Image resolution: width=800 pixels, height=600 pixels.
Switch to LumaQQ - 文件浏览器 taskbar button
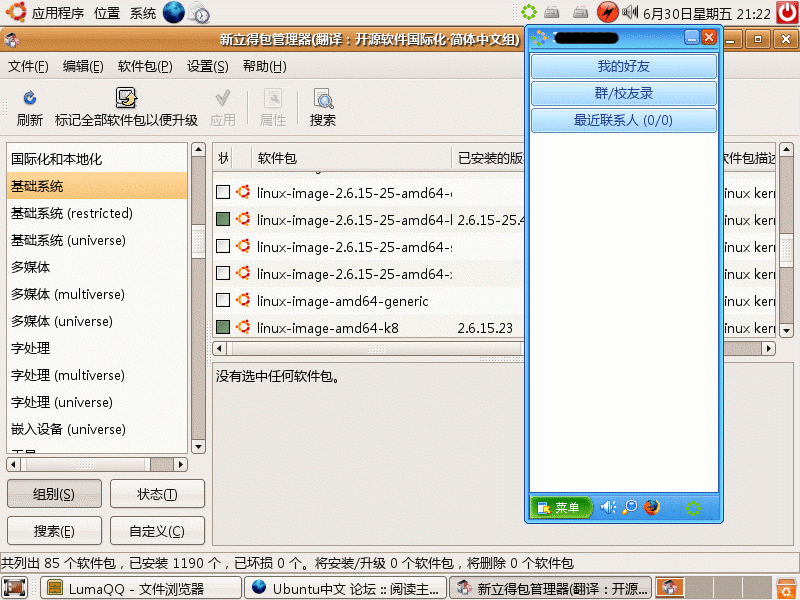tap(140, 588)
